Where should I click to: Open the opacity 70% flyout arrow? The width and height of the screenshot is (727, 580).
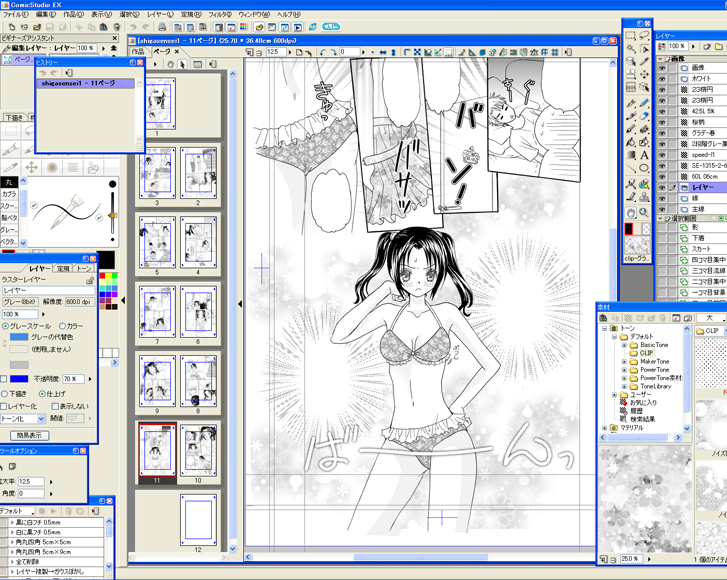(90, 379)
